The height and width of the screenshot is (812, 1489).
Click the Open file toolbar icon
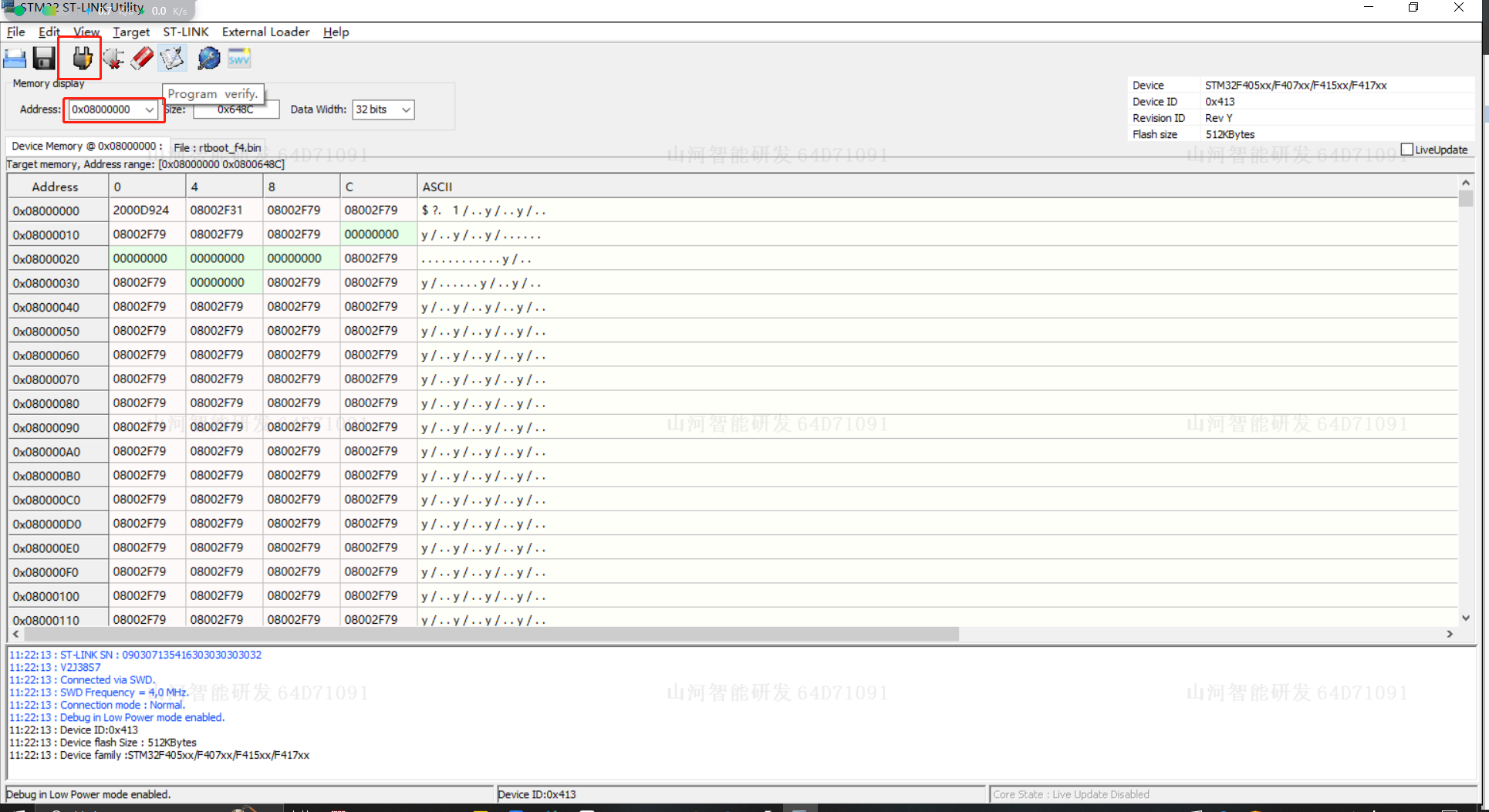[x=15, y=59]
